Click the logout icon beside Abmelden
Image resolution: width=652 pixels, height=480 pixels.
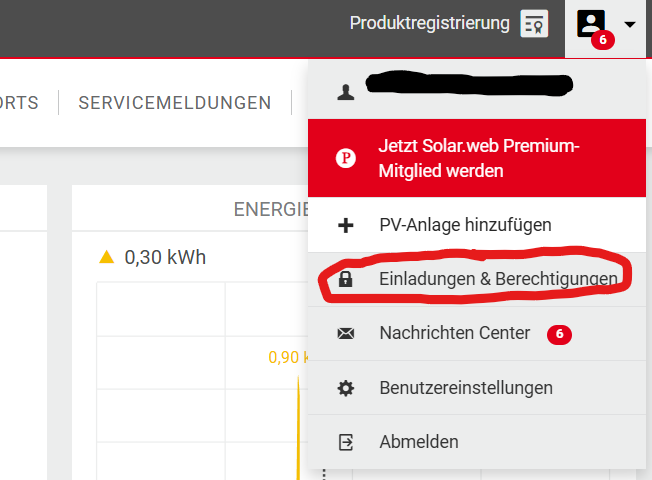tap(346, 442)
